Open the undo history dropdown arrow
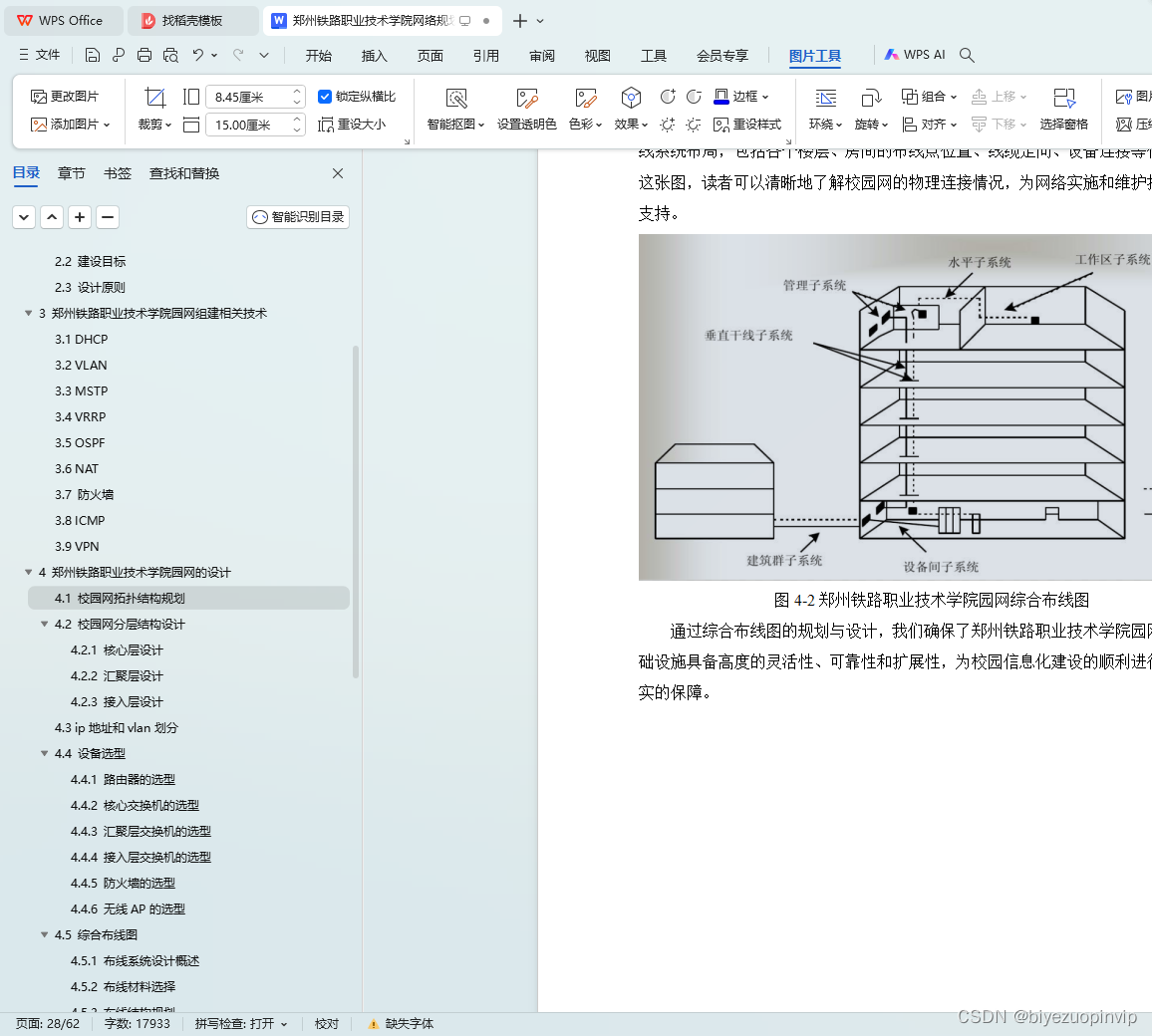The image size is (1152, 1036). 214,55
